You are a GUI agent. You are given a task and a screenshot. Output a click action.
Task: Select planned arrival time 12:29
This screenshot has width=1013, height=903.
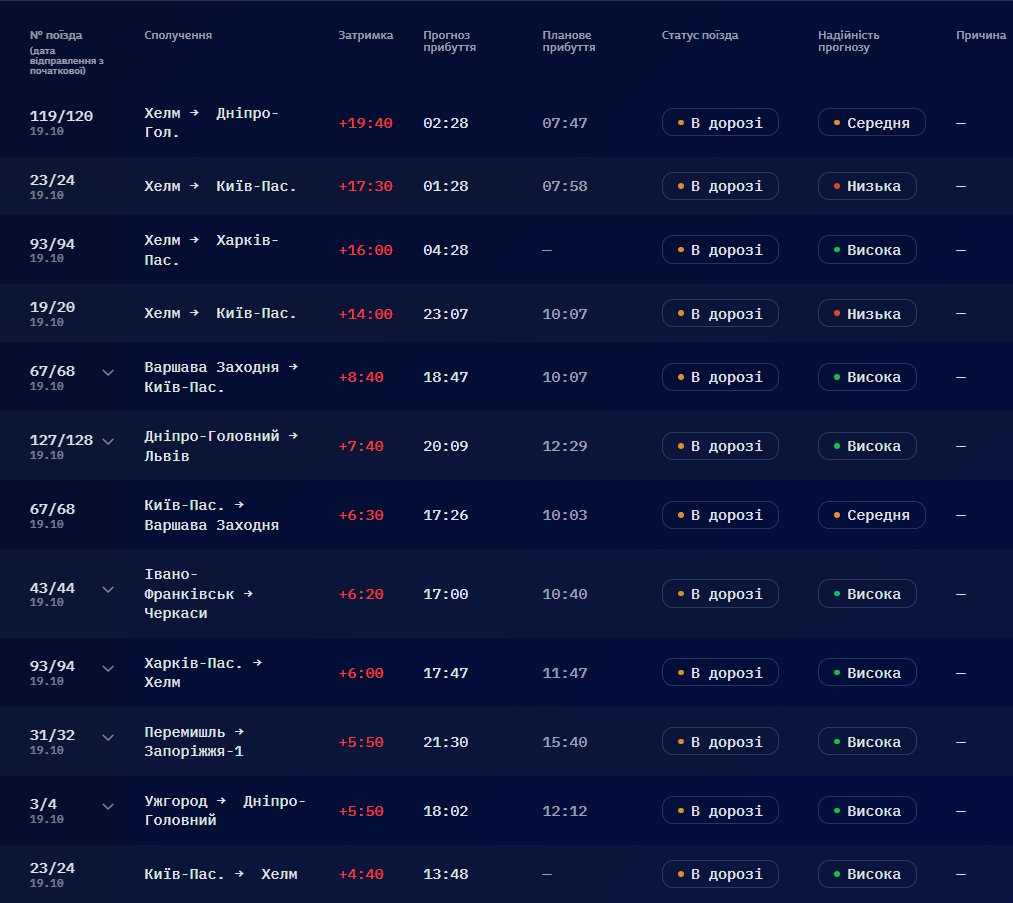pyautogui.click(x=565, y=446)
